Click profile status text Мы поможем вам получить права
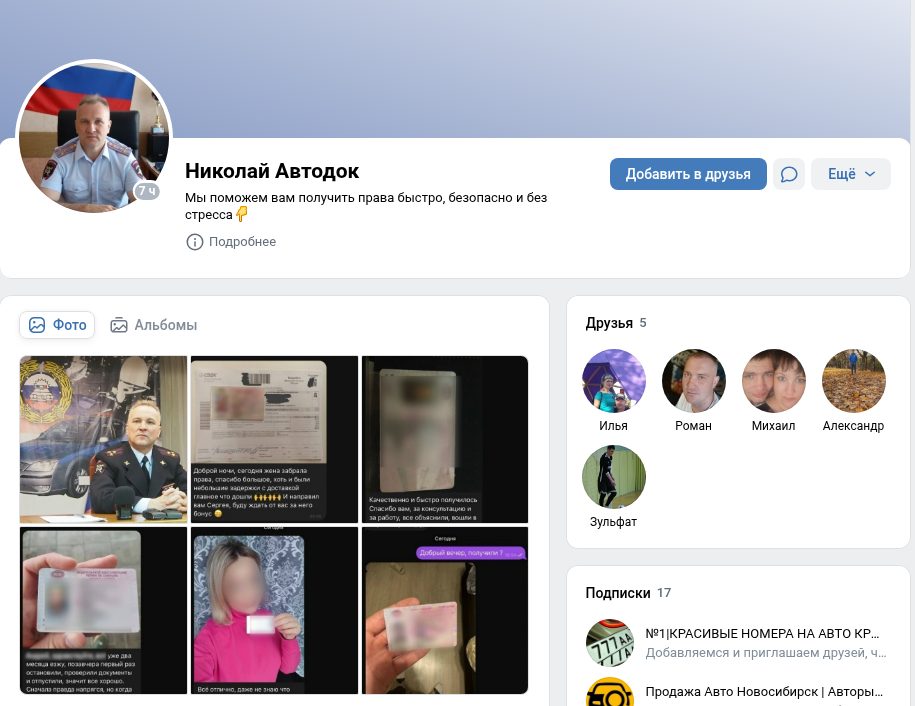Image resolution: width=915 pixels, height=706 pixels. [366, 206]
